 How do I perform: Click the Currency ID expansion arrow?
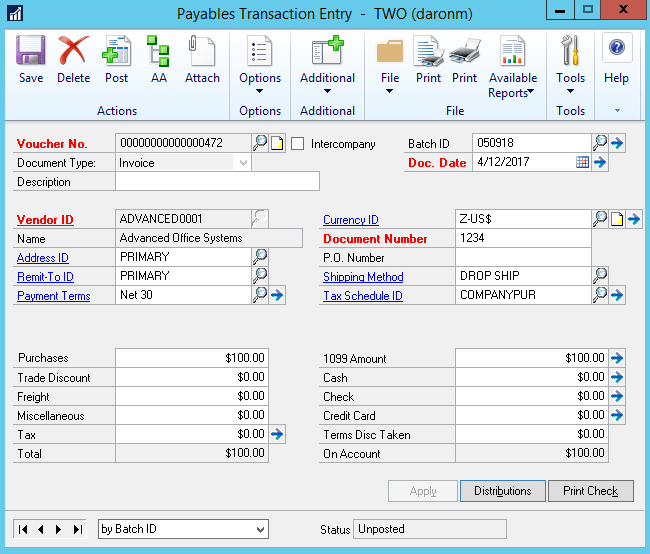[634, 219]
